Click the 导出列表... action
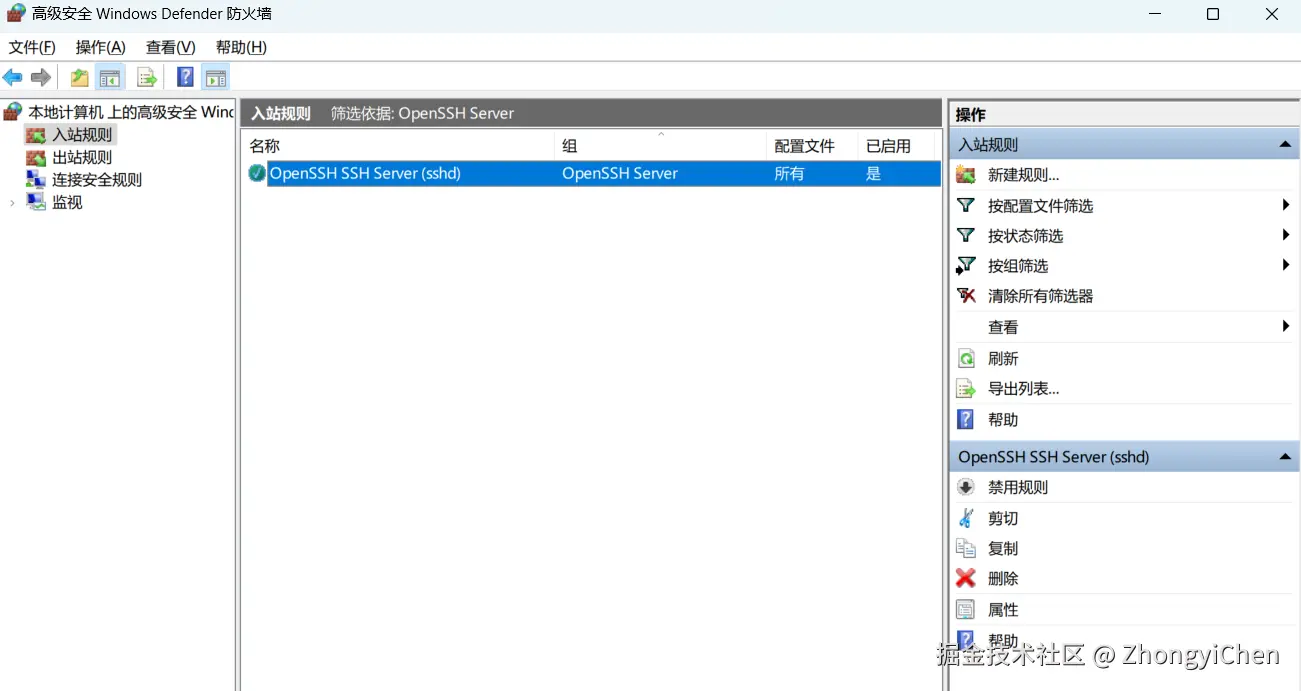The height and width of the screenshot is (691, 1301). 1023,389
